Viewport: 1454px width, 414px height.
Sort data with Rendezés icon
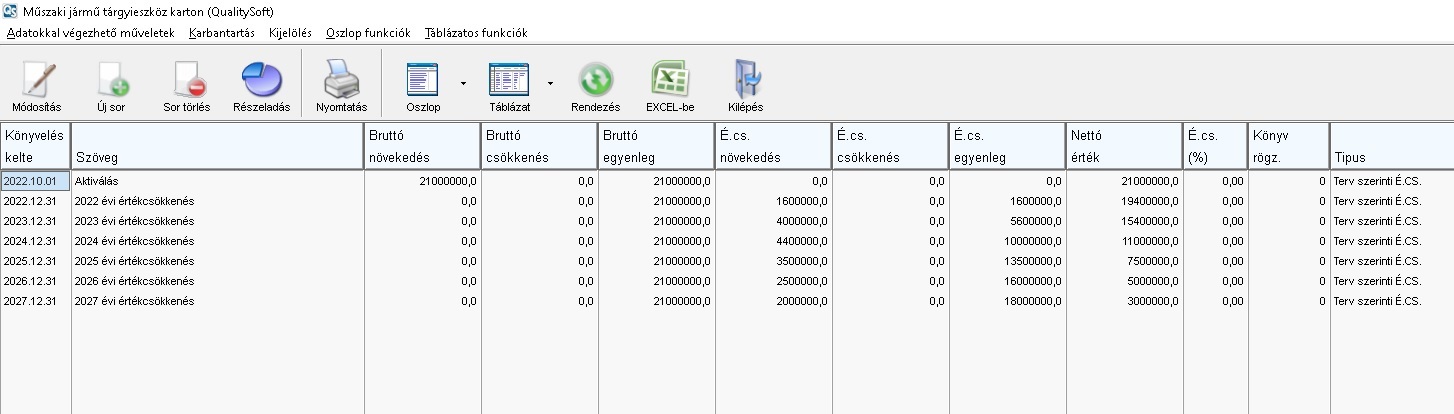click(x=596, y=81)
